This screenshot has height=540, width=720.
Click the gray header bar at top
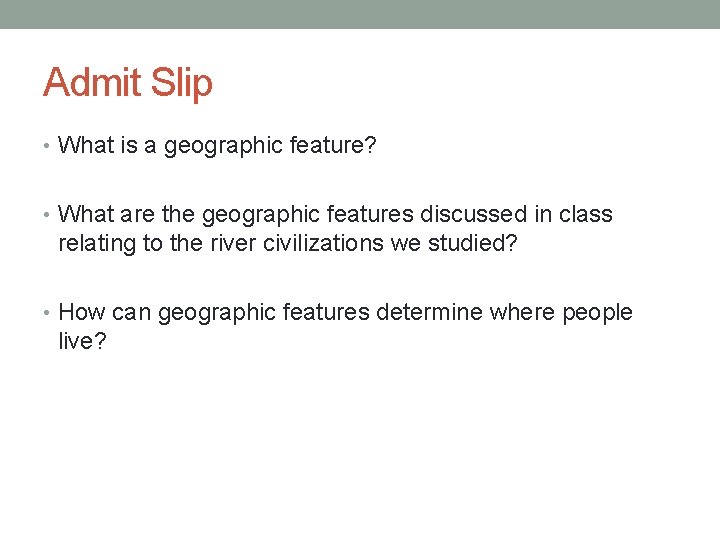pos(360,14)
